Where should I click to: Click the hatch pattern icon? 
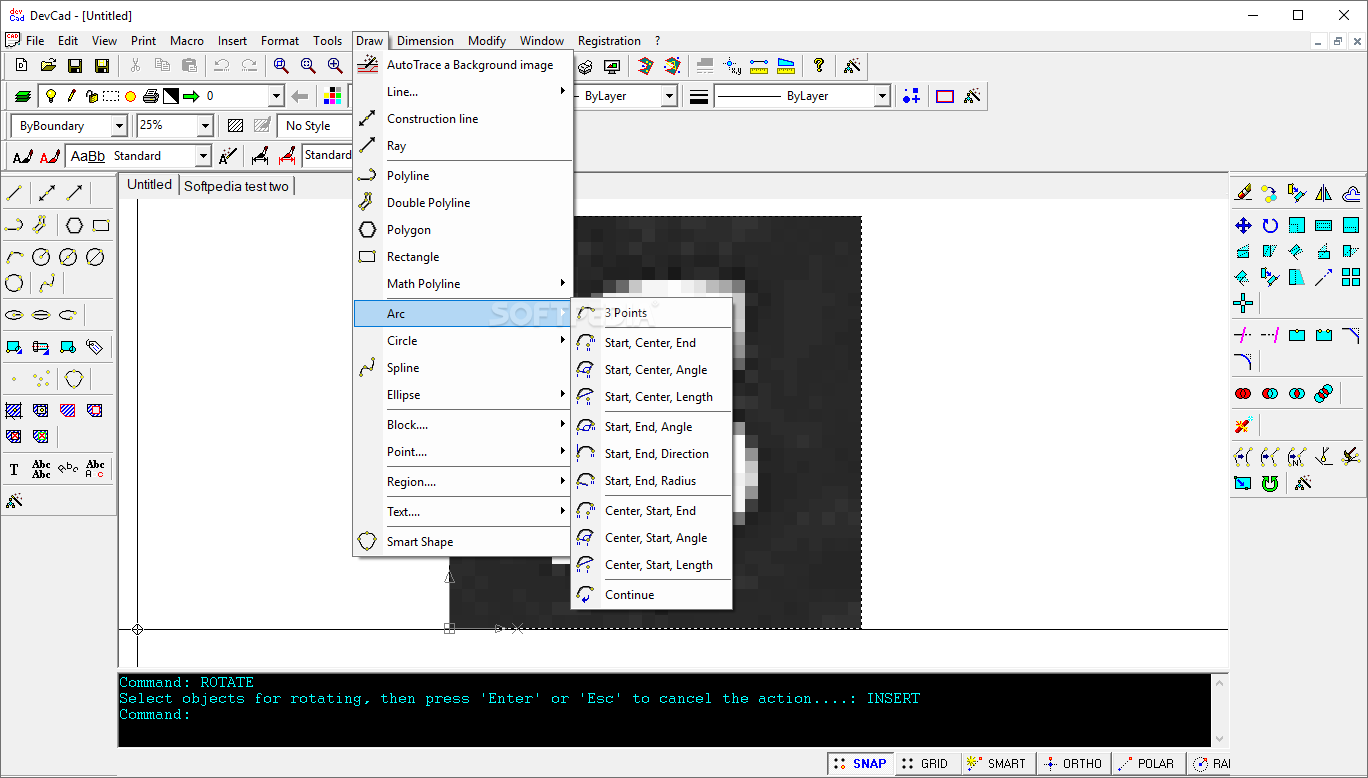pos(236,126)
